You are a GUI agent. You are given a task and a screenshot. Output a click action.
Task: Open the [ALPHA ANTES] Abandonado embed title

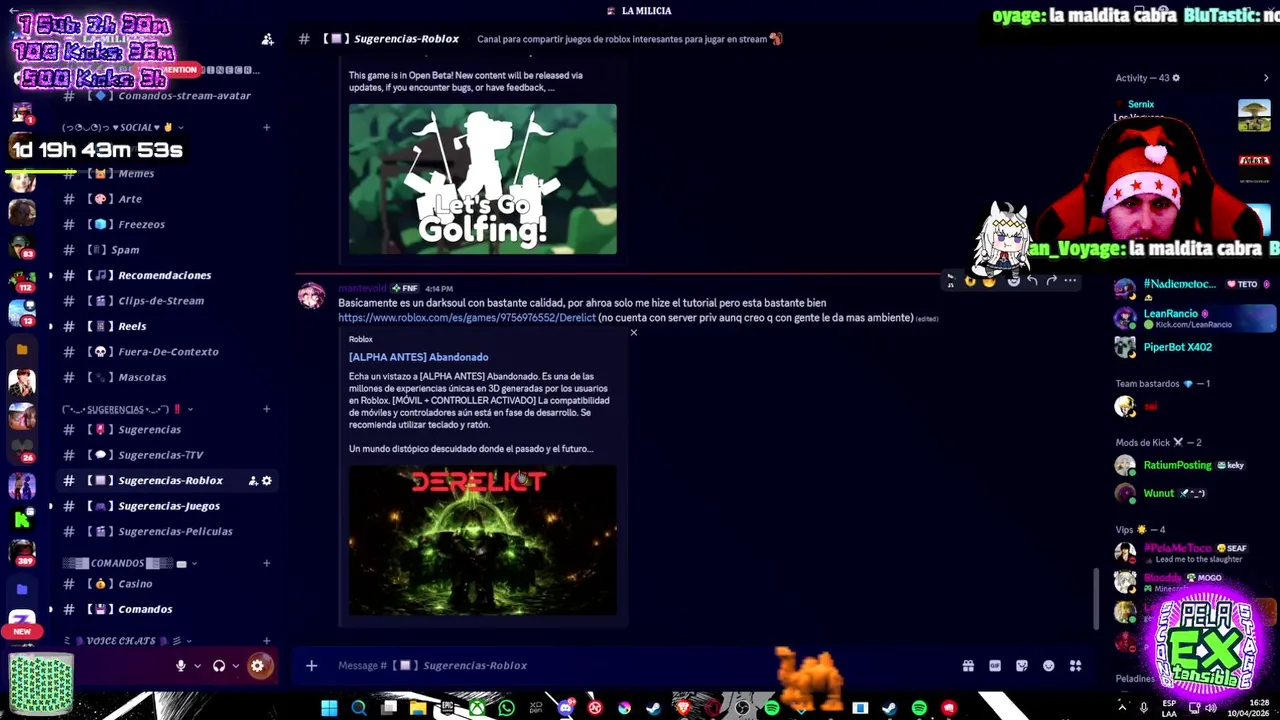coord(418,357)
